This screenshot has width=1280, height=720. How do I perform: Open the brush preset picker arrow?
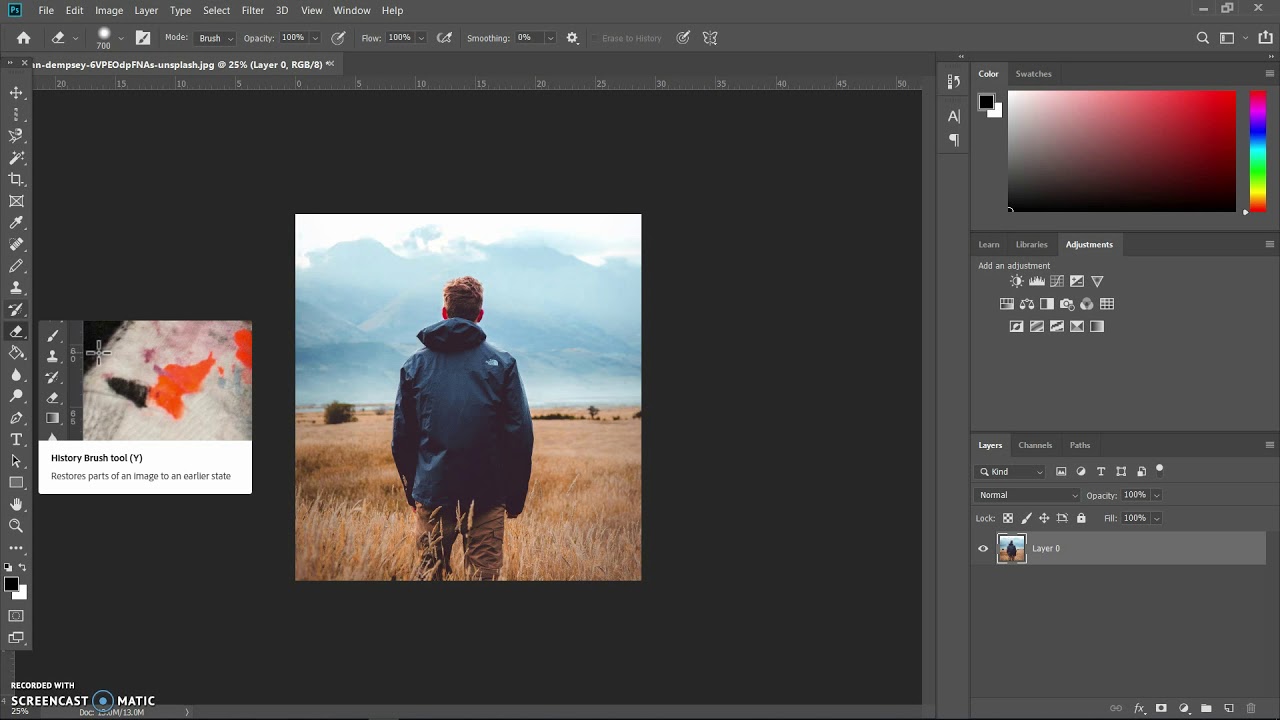pyautogui.click(x=121, y=38)
